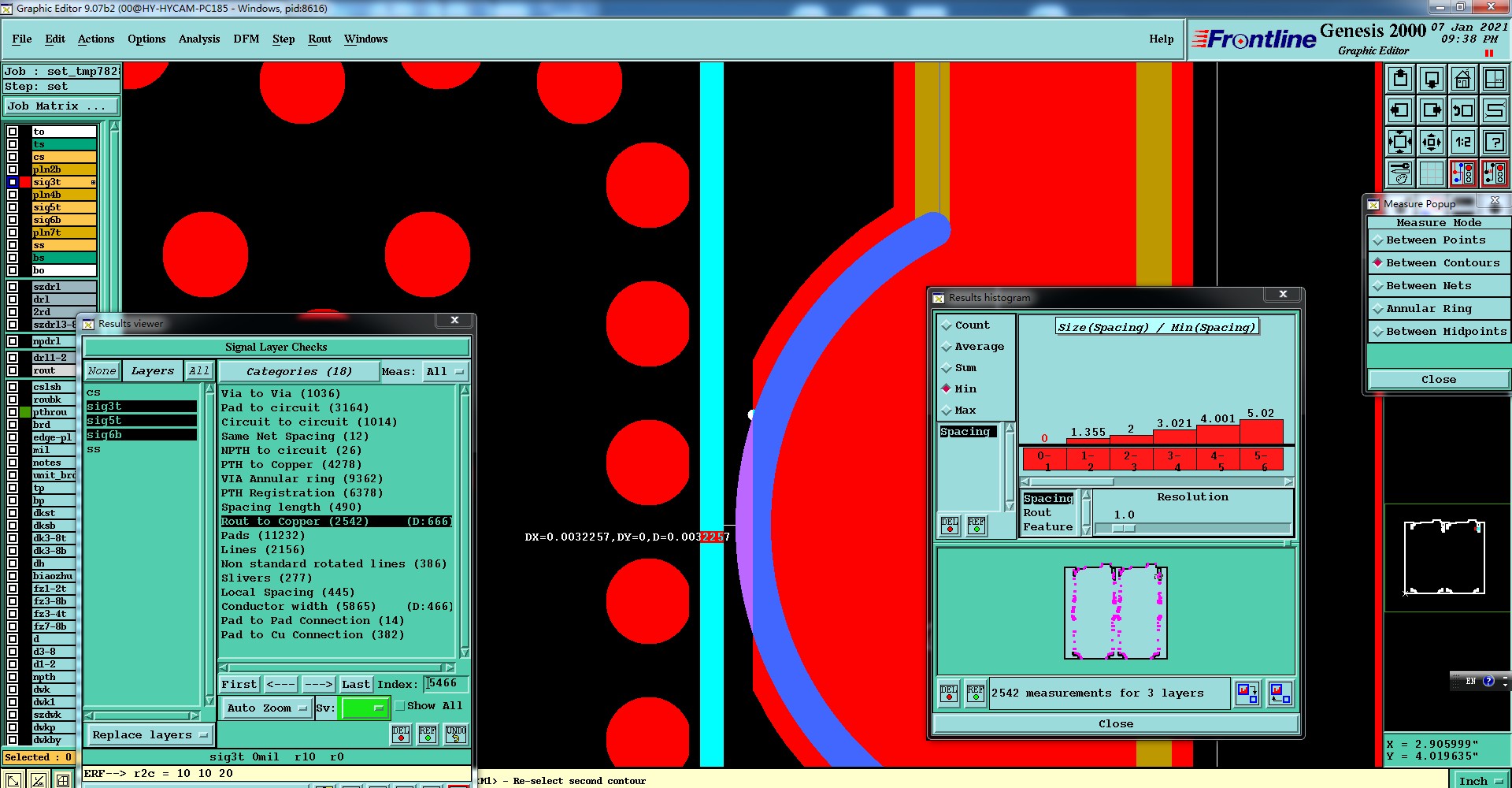Click the 0-1 red histogram range bar
Image resolution: width=1512 pixels, height=788 pixels.
point(1044,461)
